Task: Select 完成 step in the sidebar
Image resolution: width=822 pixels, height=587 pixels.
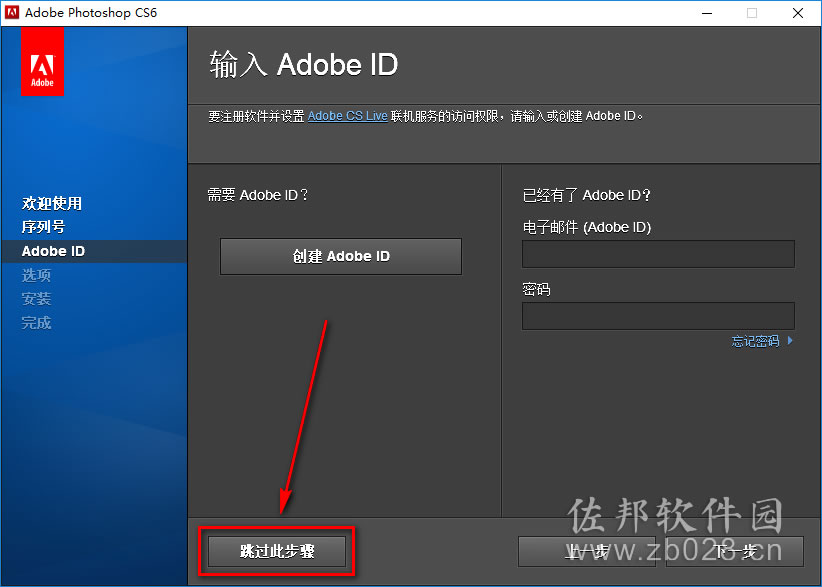Action: 36,323
